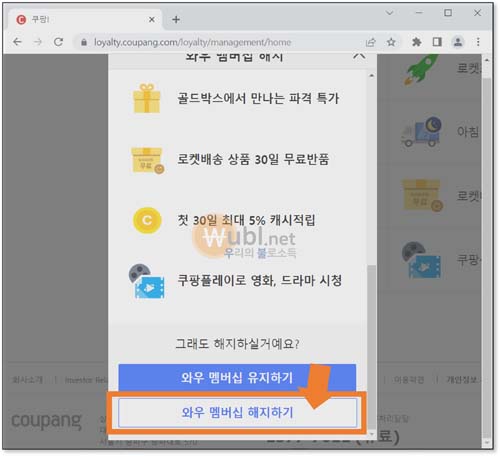Collapse the 와우 멤버십 해지 header chevron
Screen dimensions: 500x456
click(359, 56)
